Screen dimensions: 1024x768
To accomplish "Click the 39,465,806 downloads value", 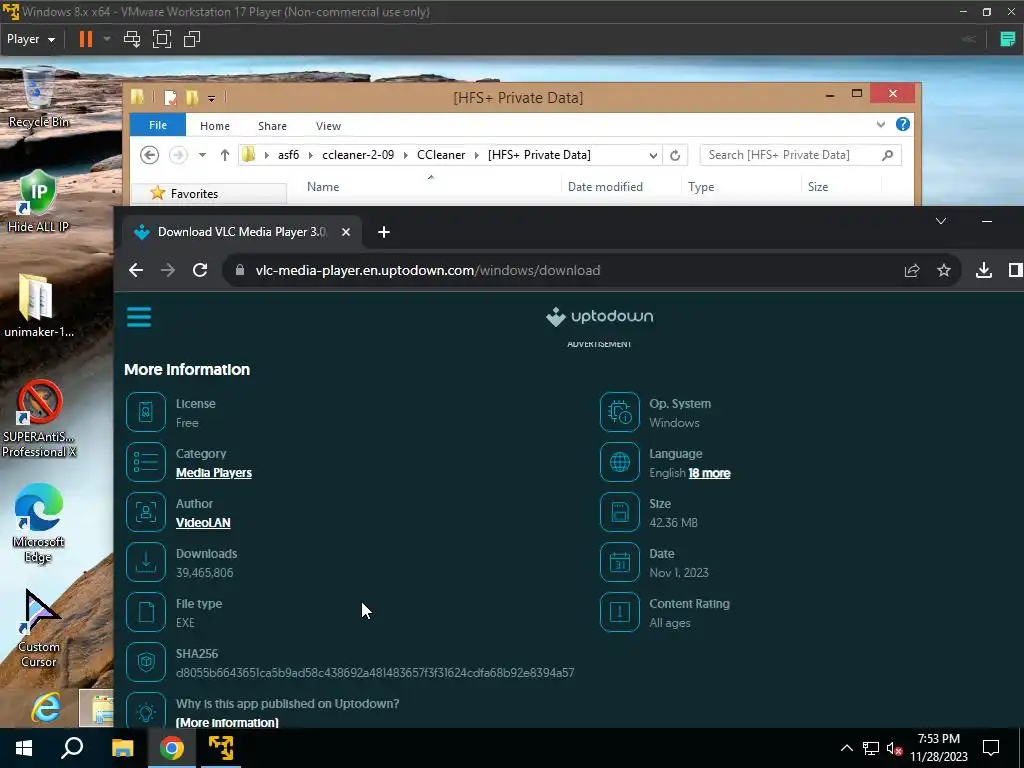I will click(204, 573).
